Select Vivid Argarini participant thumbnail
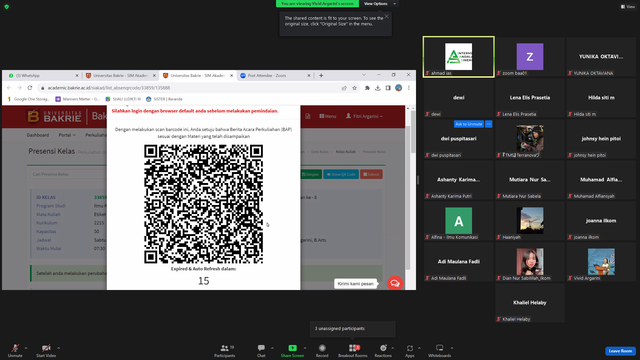This screenshot has width=640, height=360. [601, 262]
